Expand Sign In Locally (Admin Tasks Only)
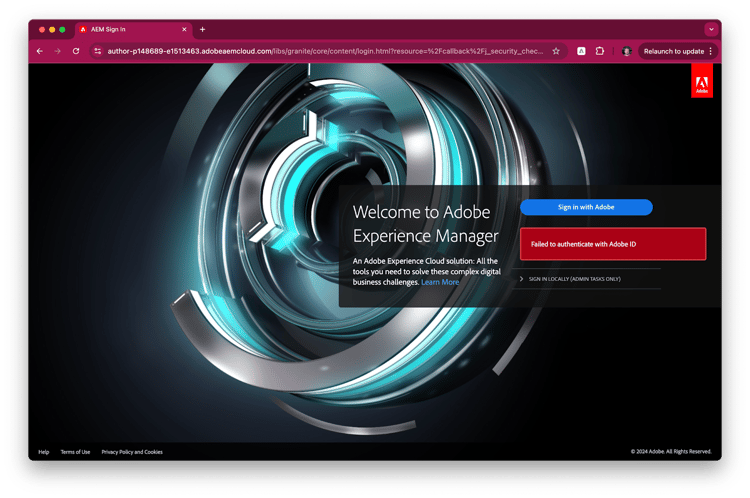The image size is (750, 498). click(x=570, y=279)
